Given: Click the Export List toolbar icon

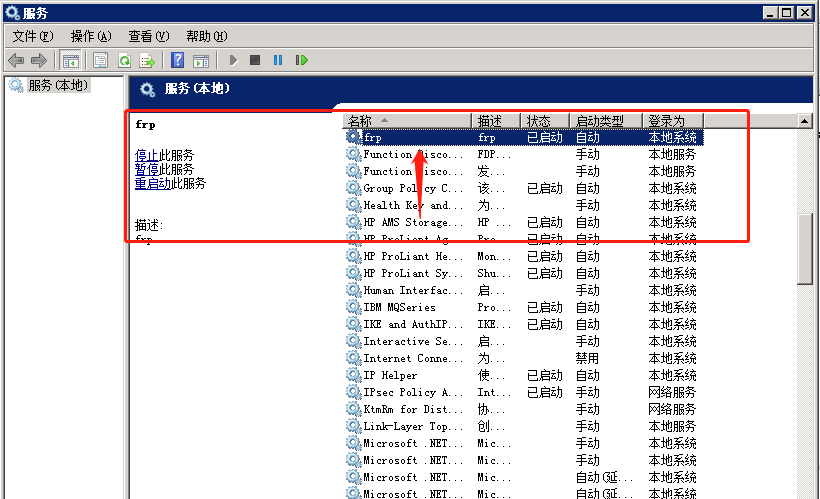Looking at the screenshot, I should pos(147,60).
